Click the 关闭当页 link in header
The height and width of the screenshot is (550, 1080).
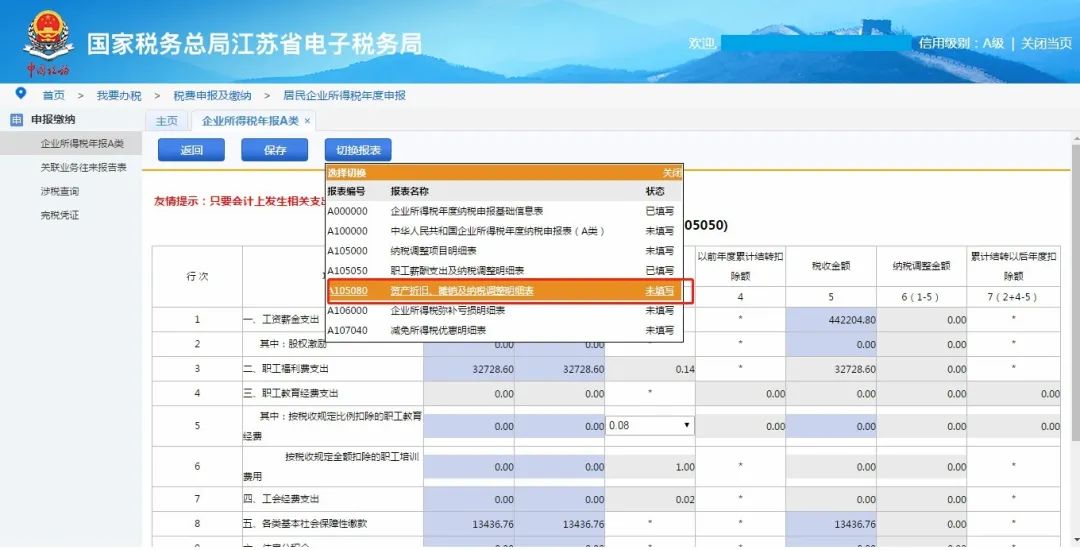[1046, 44]
